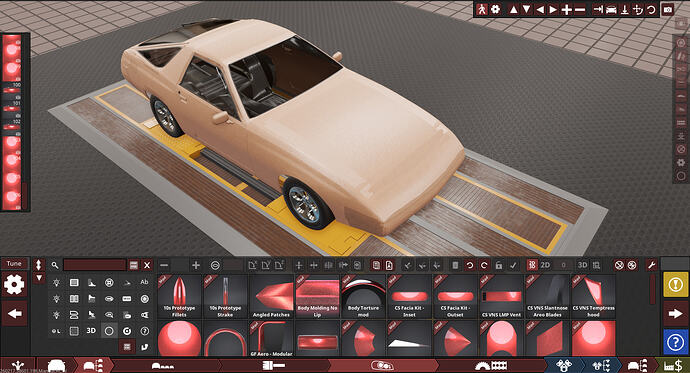Image resolution: width=690 pixels, height=373 pixels.
Task: Toggle the 3D placement mode
Action: [x=582, y=265]
